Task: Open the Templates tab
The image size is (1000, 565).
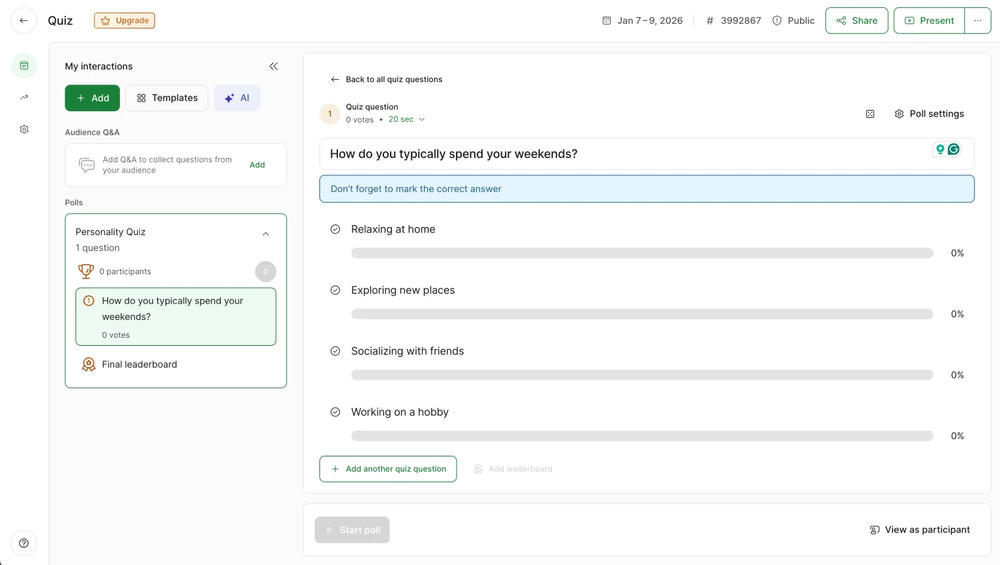Action: click(167, 98)
